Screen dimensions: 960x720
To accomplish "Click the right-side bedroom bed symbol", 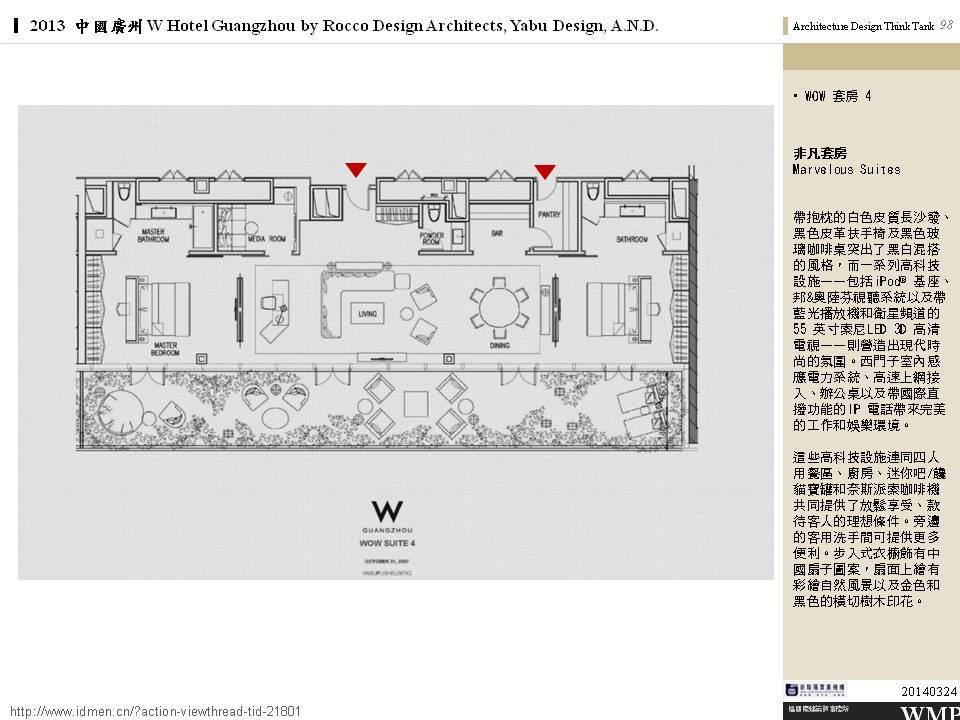I will pyautogui.click(x=614, y=301).
